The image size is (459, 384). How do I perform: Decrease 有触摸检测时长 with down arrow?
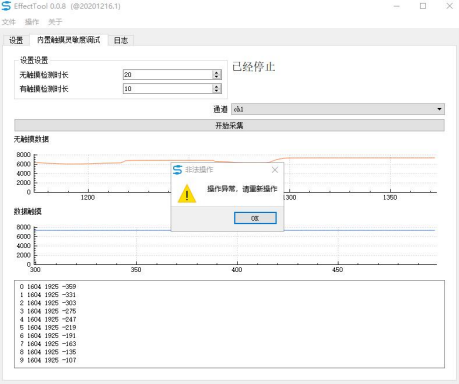point(217,91)
